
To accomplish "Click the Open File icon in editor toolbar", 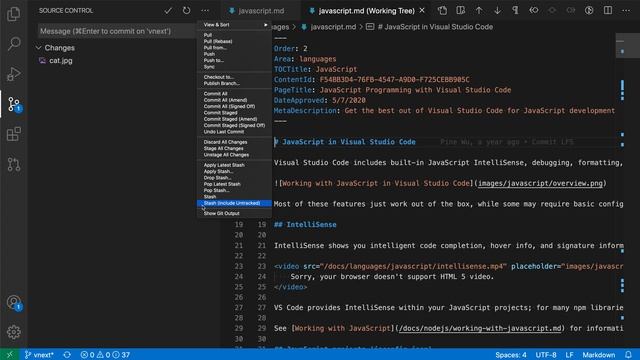I will [x=442, y=11].
